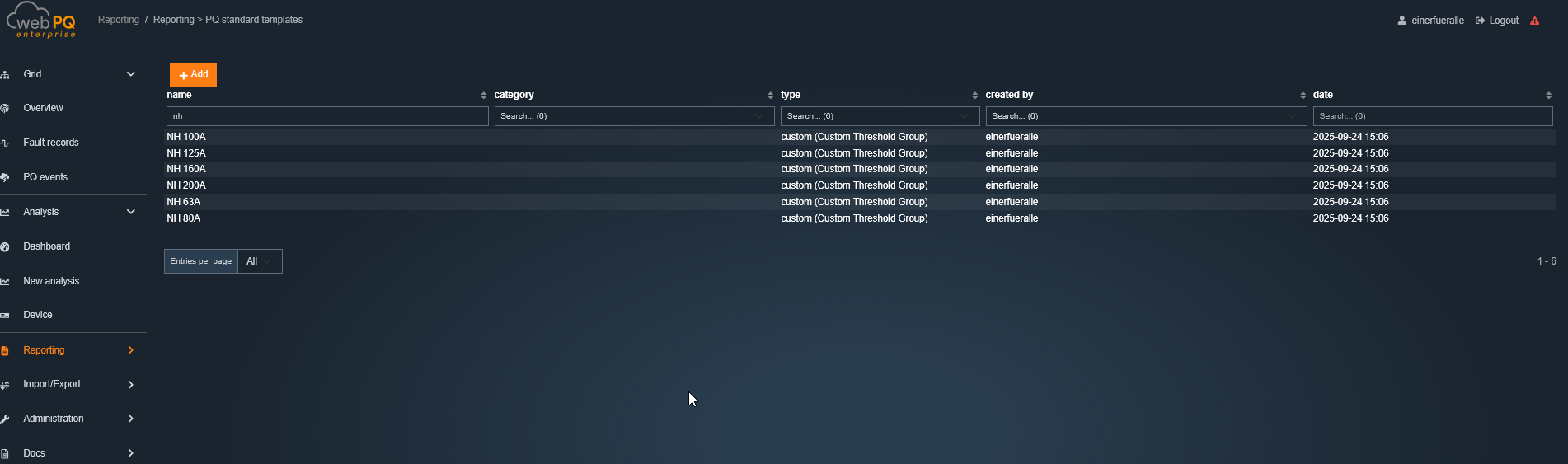Open the Entries per page dropdown
Screen dimensions: 1568x464
pyautogui.click(x=259, y=261)
